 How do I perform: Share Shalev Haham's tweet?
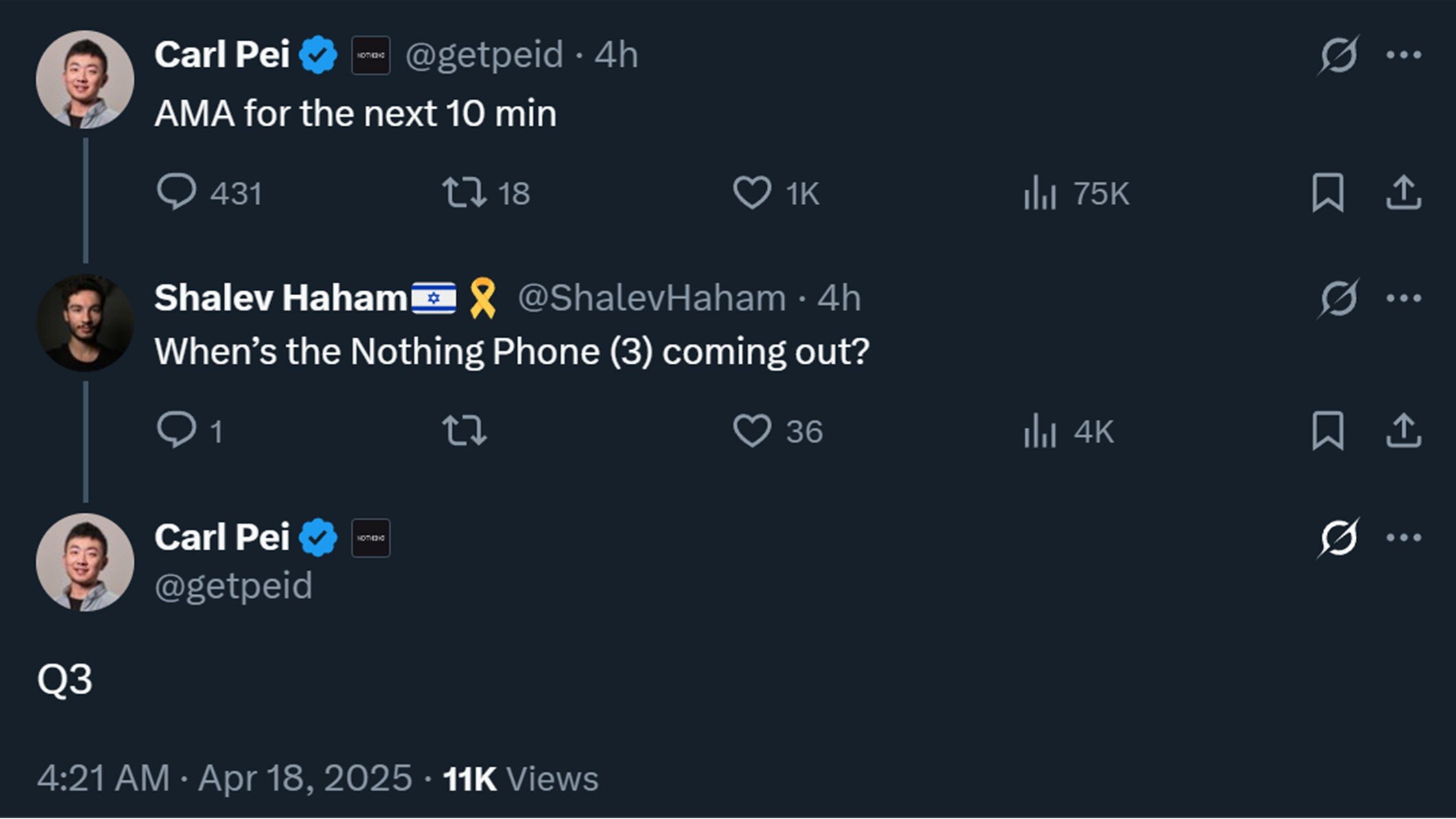(x=1403, y=430)
